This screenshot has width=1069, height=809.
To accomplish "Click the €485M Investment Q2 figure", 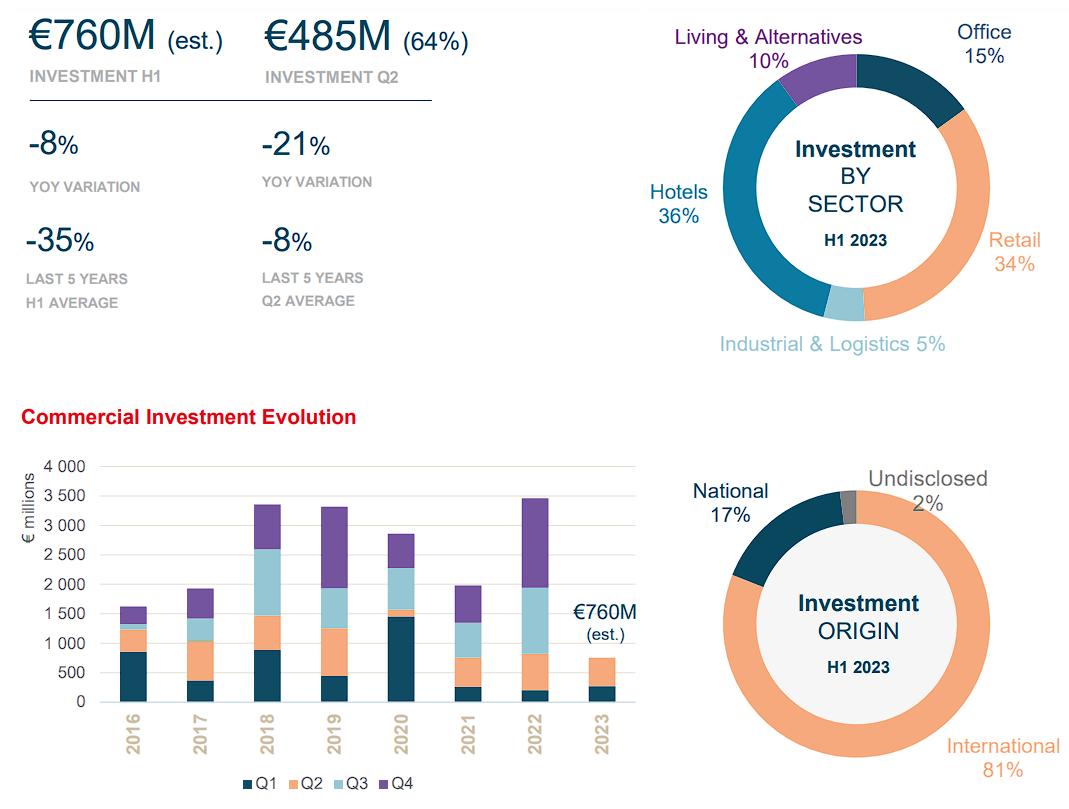I will pyautogui.click(x=327, y=37).
